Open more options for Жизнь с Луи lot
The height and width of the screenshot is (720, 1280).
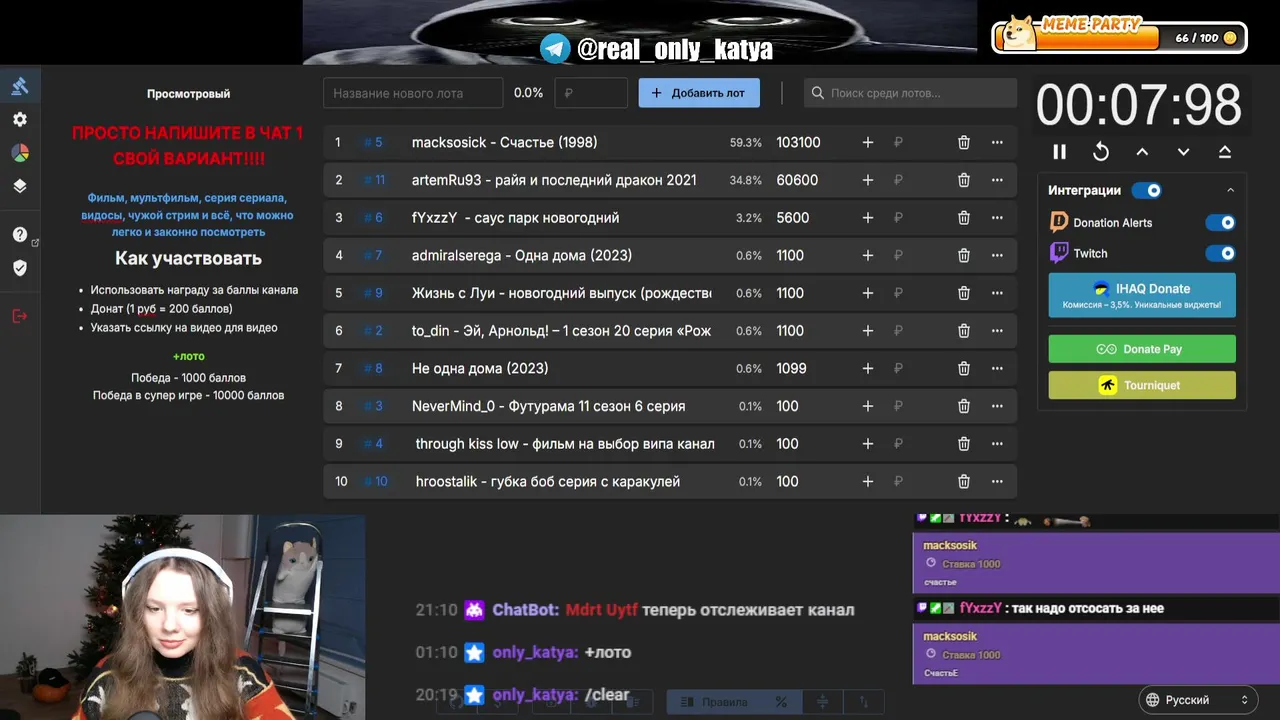click(x=997, y=293)
